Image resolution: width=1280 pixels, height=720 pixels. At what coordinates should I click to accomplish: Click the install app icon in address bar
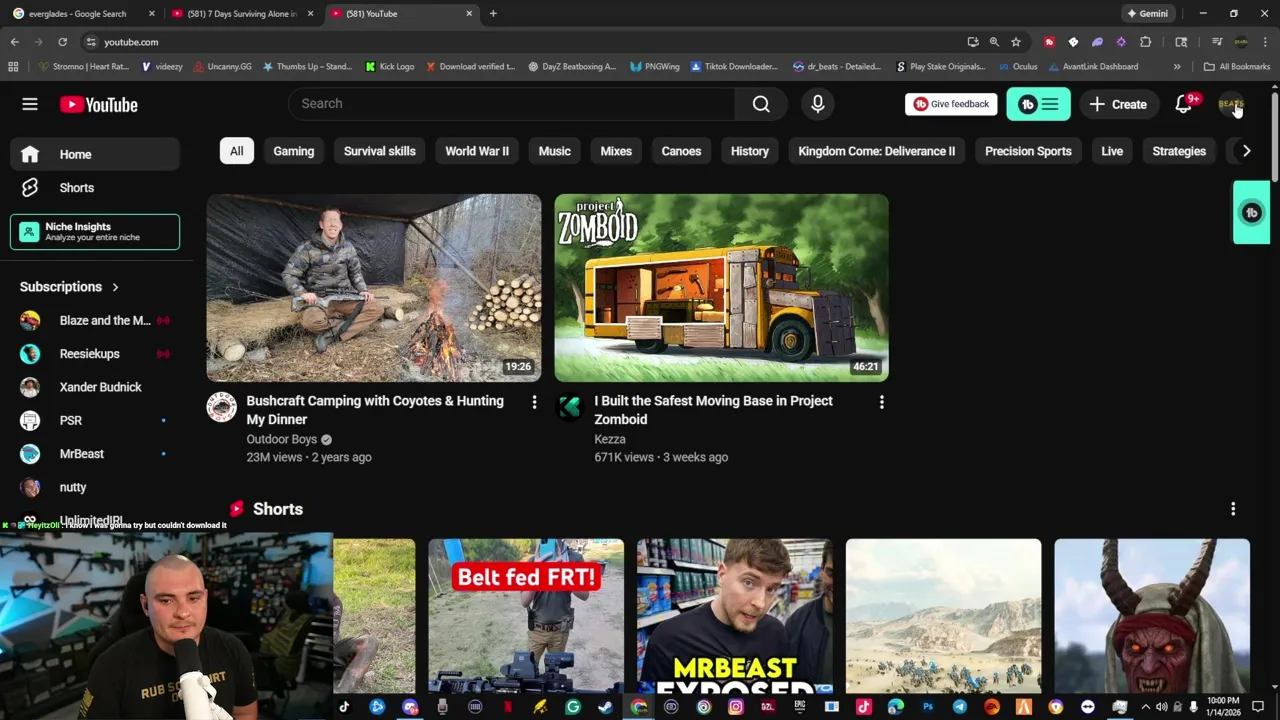click(x=972, y=42)
